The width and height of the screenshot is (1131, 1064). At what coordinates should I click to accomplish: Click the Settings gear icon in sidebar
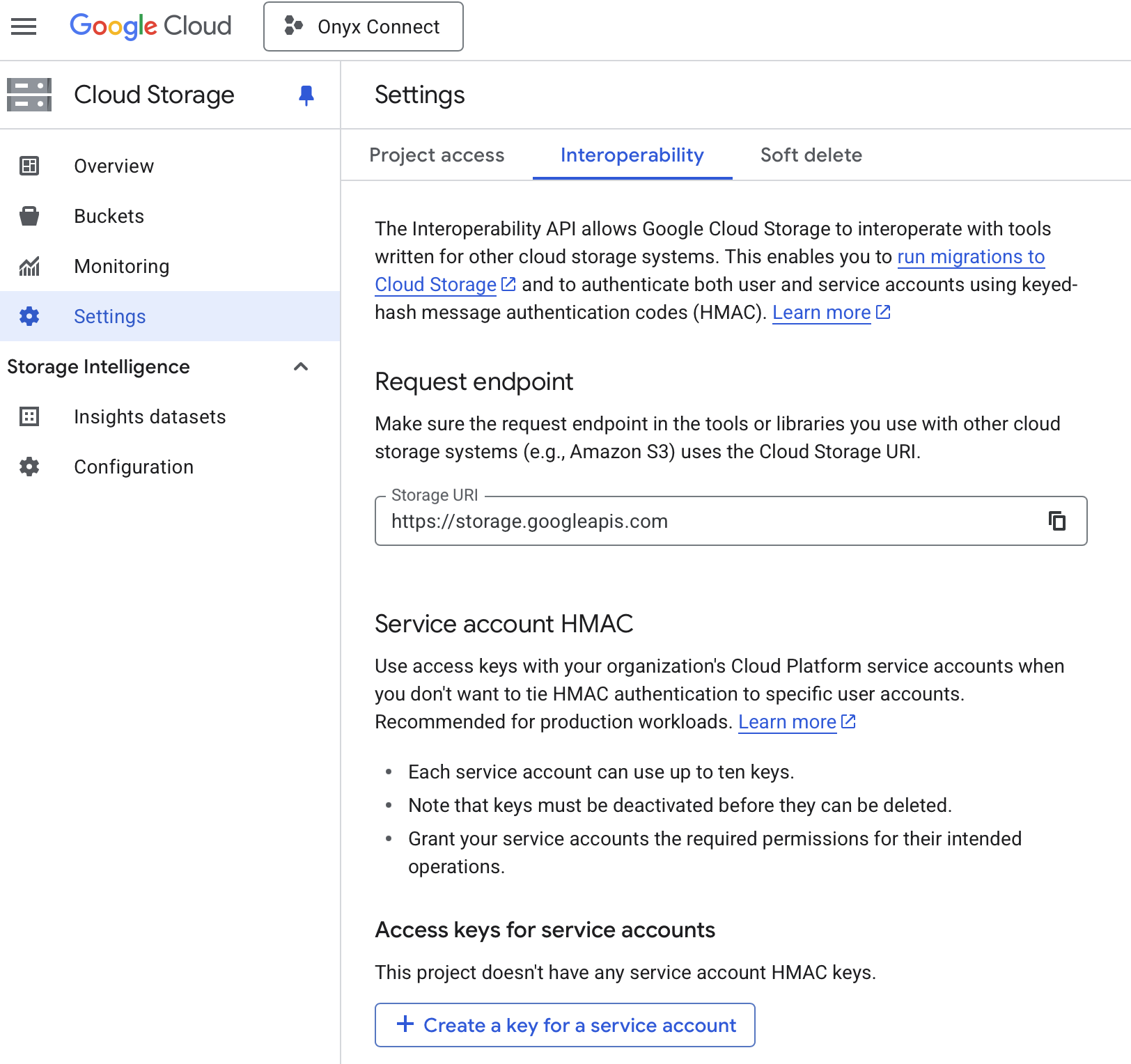click(29, 316)
